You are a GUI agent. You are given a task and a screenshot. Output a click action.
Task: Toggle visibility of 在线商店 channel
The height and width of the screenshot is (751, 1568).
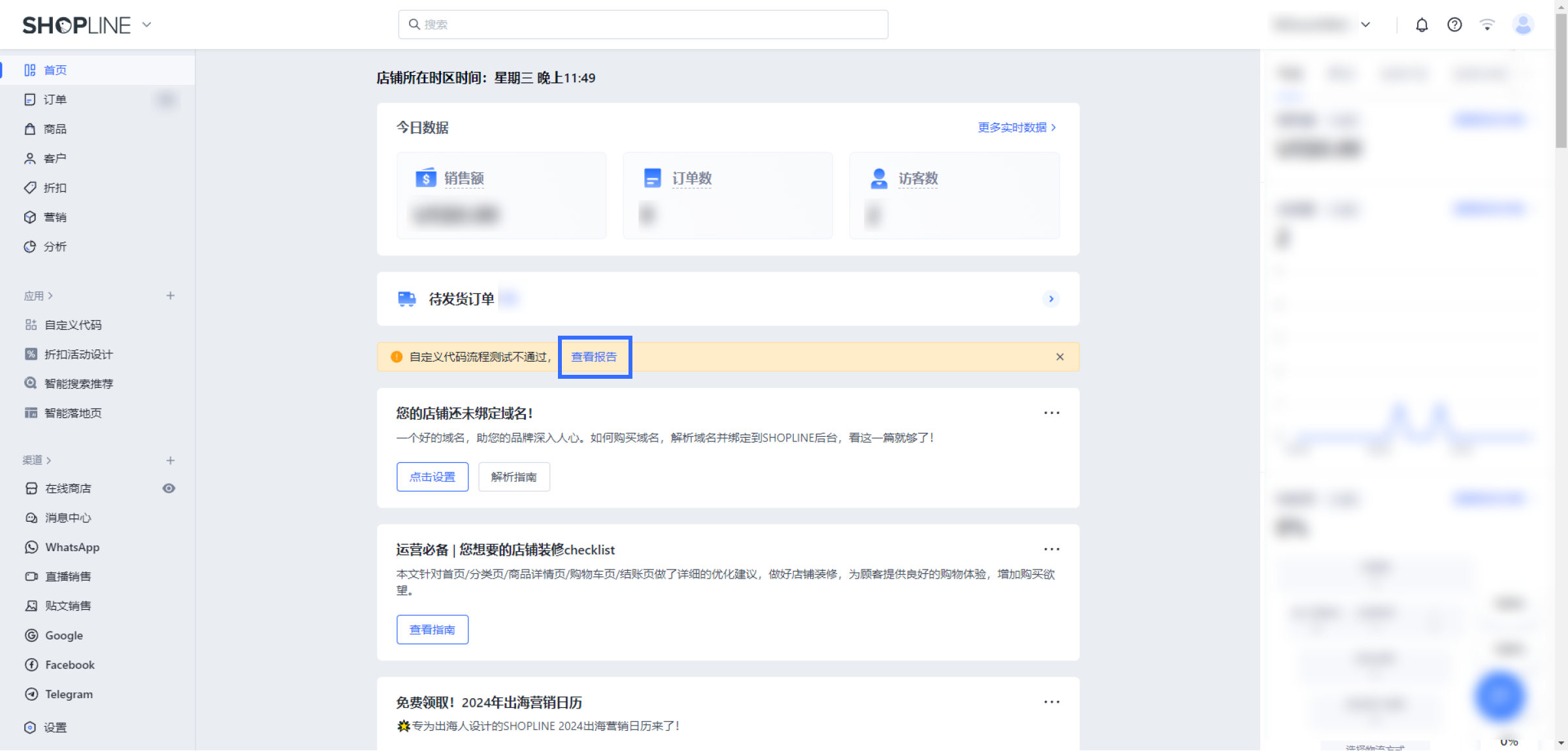pos(169,488)
